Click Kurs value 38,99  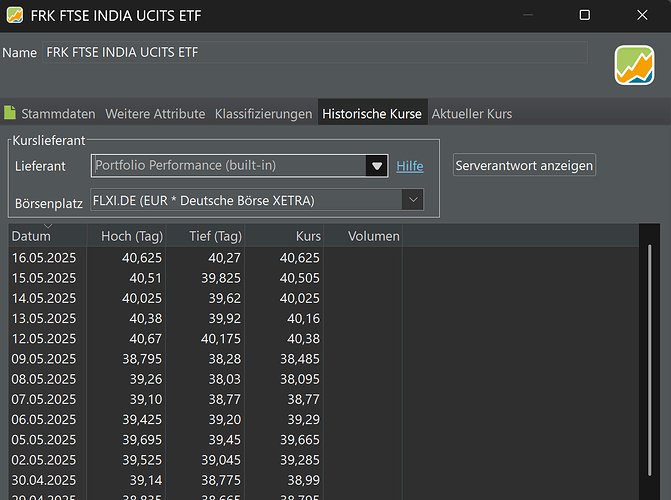303,480
